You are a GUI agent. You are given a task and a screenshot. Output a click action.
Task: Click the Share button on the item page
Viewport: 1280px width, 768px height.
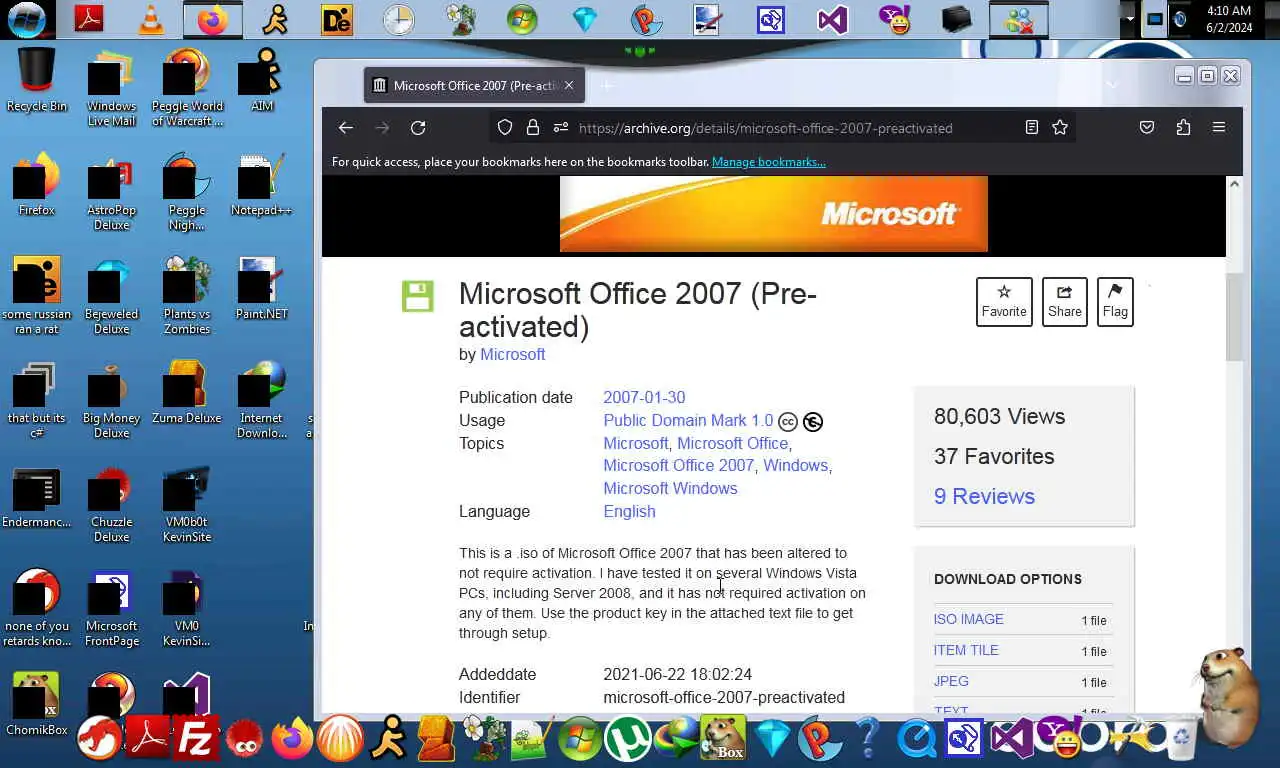click(1064, 301)
